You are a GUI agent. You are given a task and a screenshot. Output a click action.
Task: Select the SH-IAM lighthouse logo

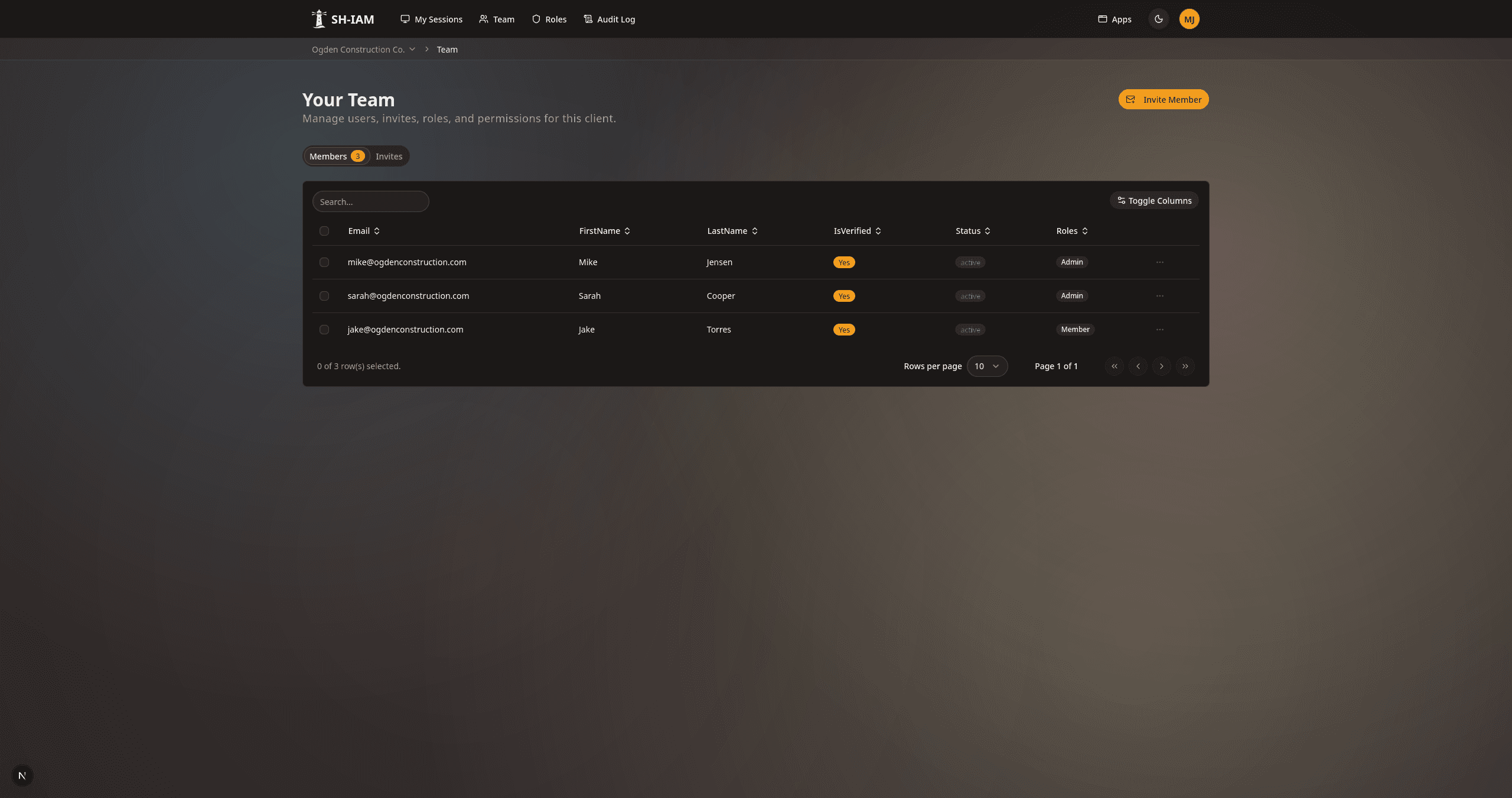coord(319,18)
